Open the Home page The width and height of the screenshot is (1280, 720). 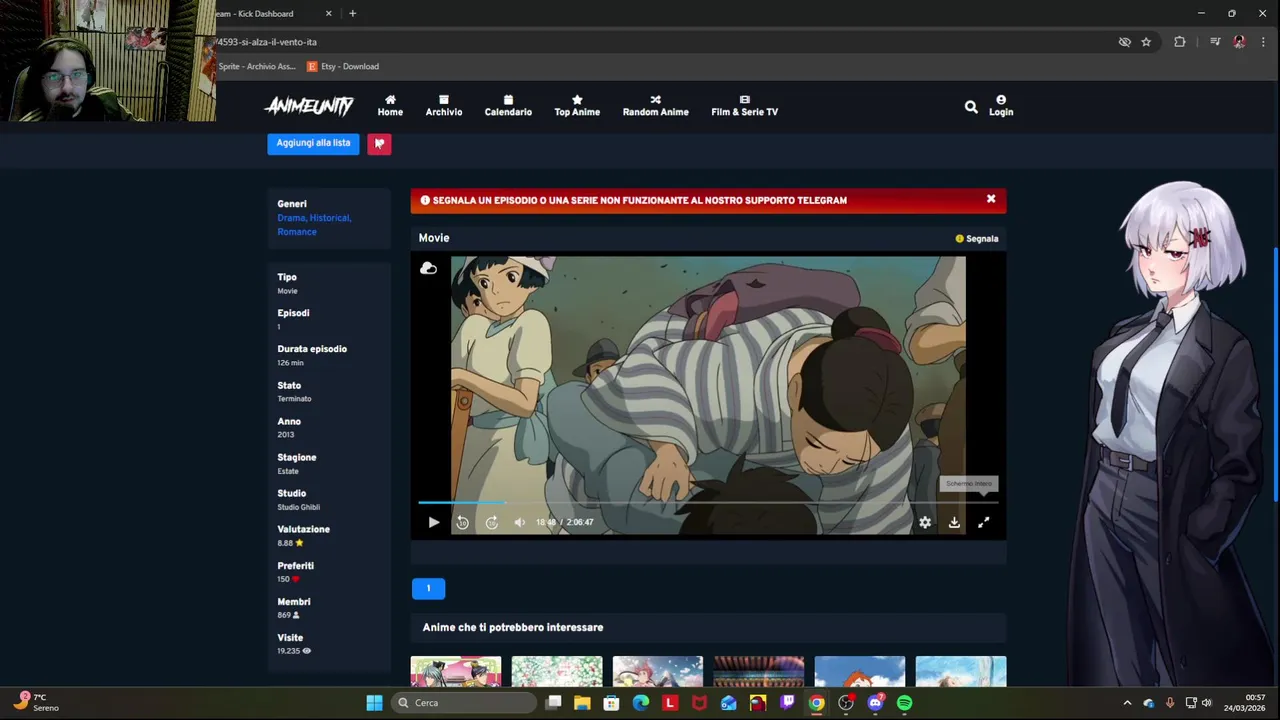tap(390, 106)
